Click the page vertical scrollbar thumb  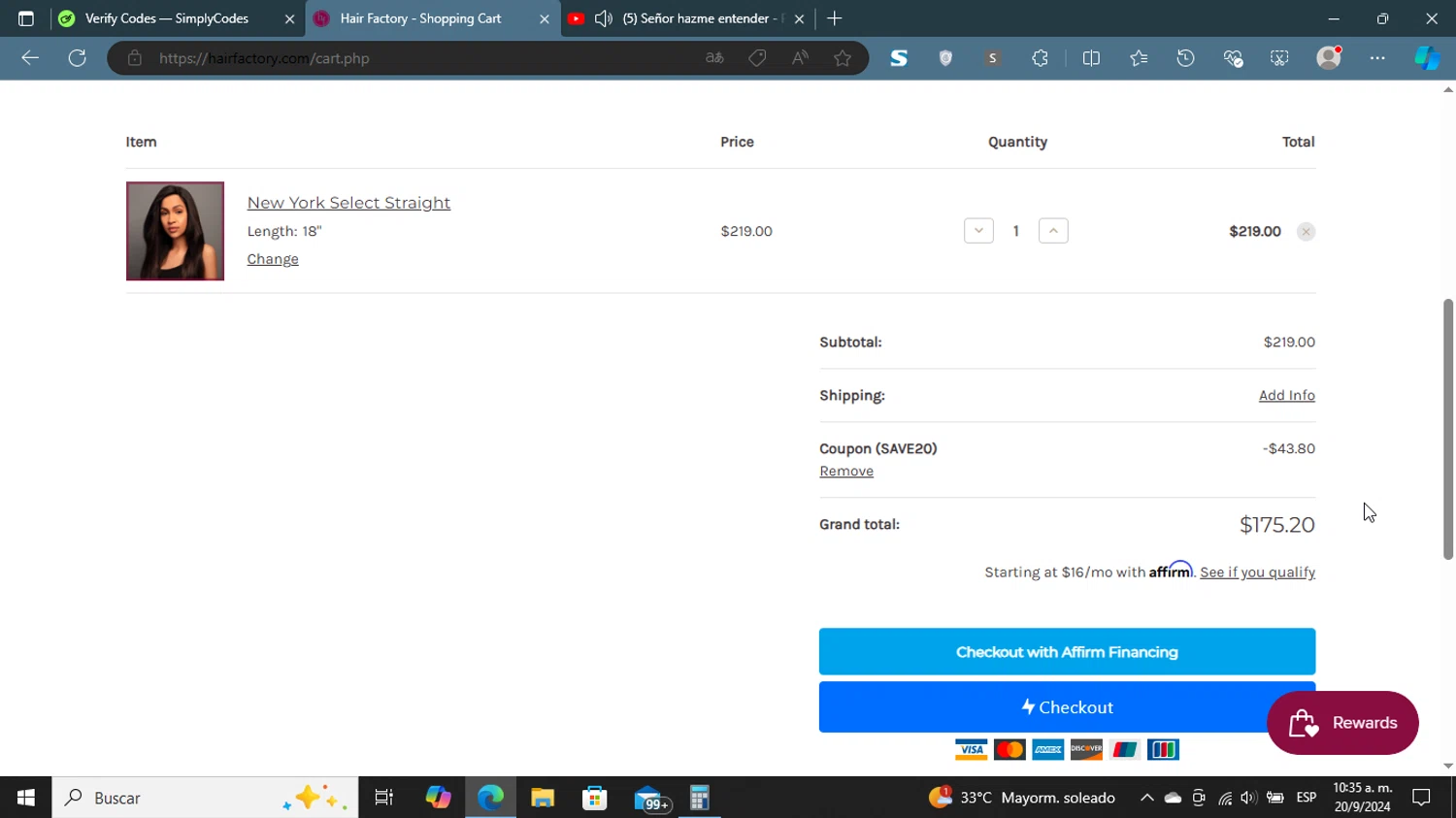point(1448,429)
